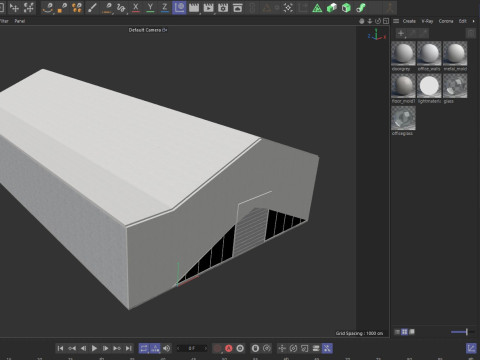Click the Render View clapperboard icon
This screenshot has height=360, width=480.
pos(194,8)
